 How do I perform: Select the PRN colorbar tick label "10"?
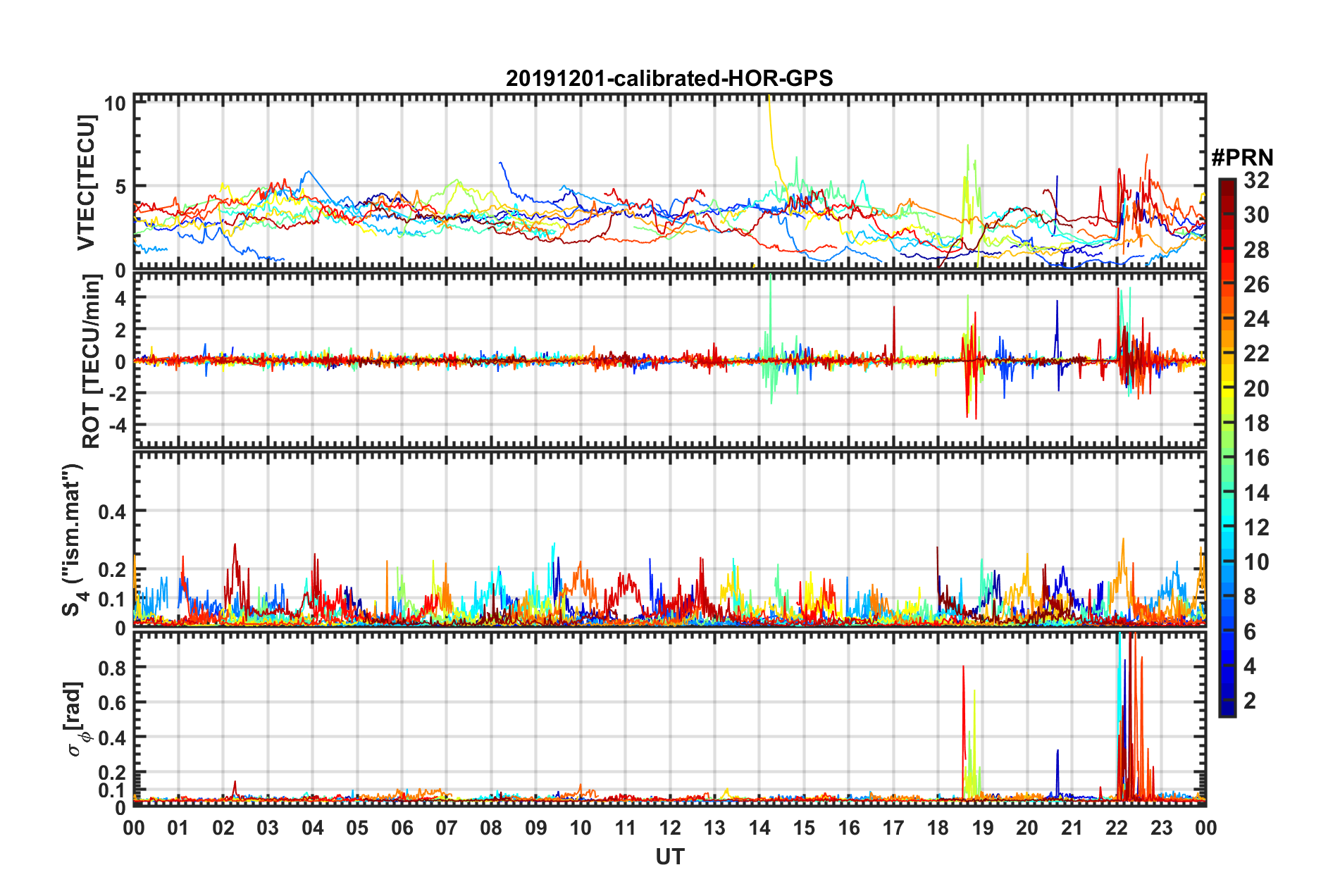pos(1256,562)
